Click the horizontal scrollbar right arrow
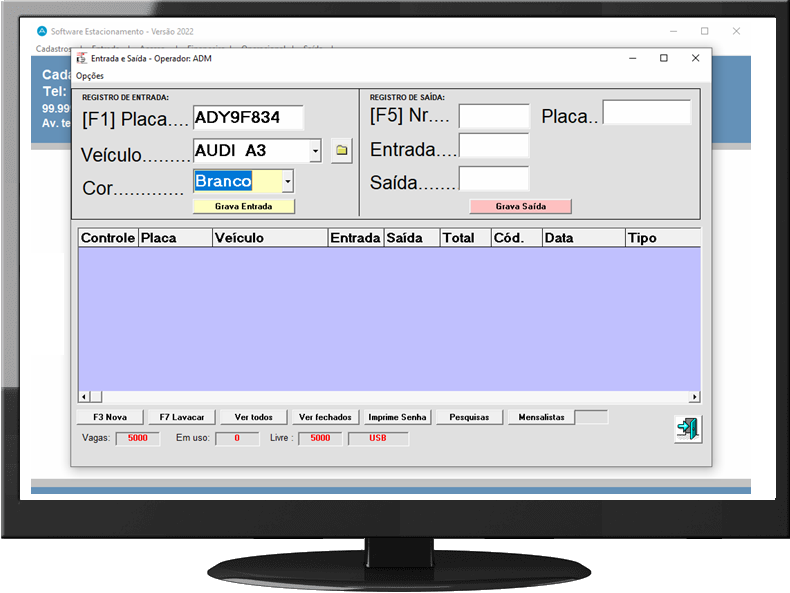790x593 pixels. pos(694,397)
